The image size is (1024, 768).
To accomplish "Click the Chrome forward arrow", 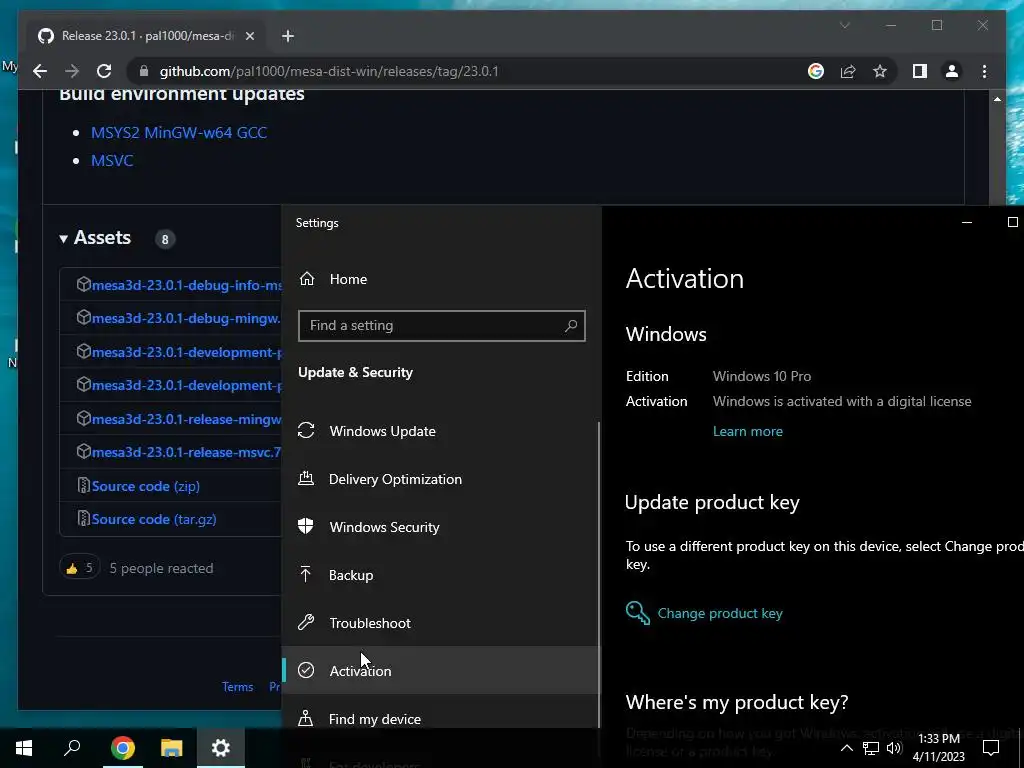I will (72, 71).
